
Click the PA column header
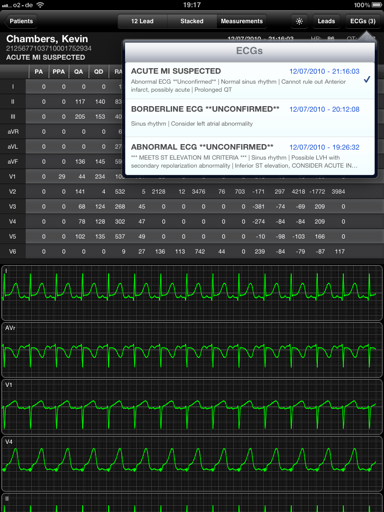pyautogui.click(x=39, y=72)
